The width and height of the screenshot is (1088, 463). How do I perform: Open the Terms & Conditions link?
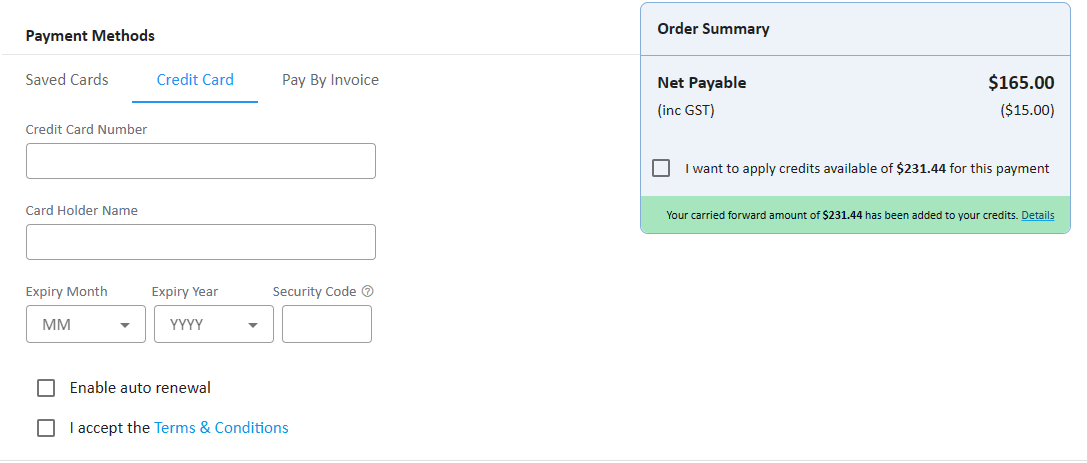(x=221, y=428)
